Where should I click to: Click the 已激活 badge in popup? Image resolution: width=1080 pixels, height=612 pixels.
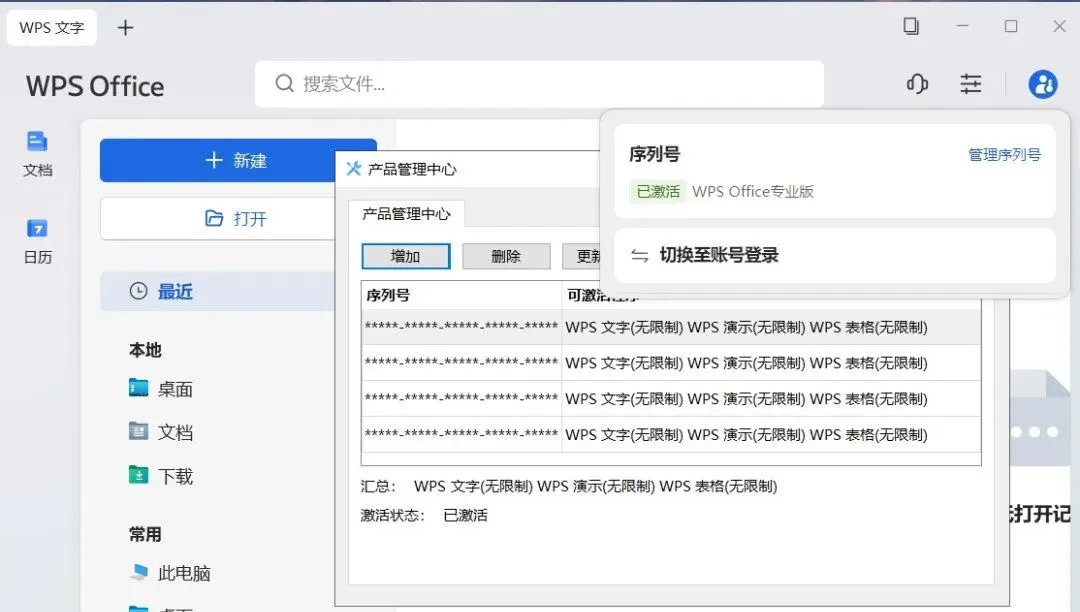click(x=658, y=191)
